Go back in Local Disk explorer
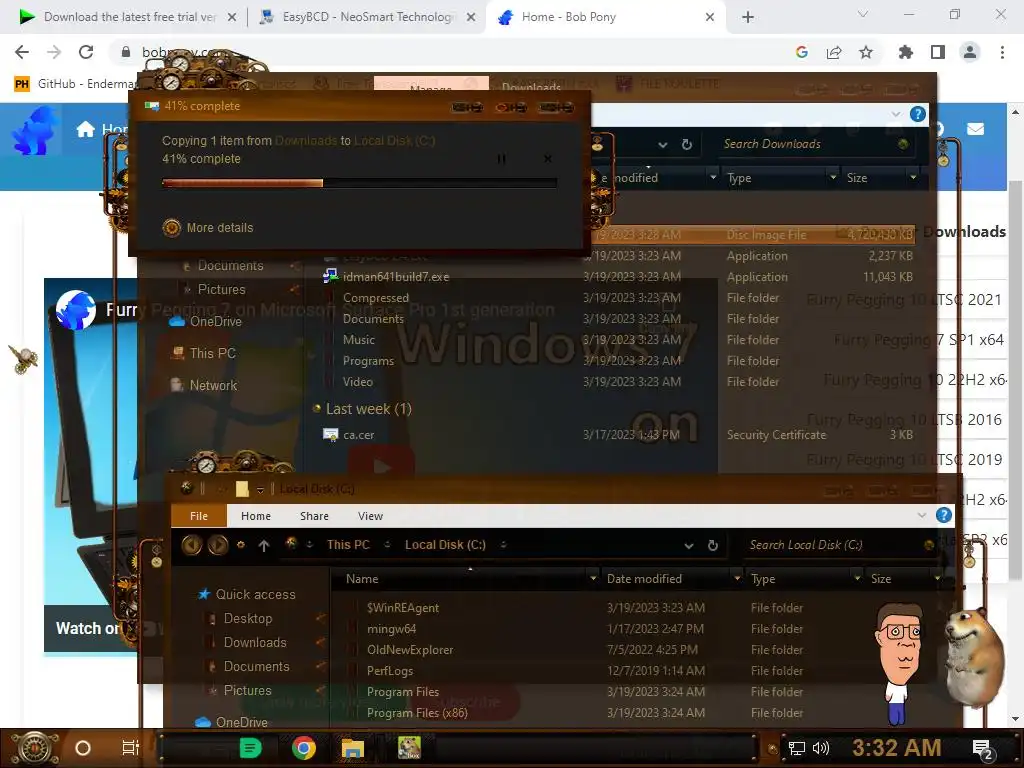The image size is (1024, 768). [x=191, y=545]
